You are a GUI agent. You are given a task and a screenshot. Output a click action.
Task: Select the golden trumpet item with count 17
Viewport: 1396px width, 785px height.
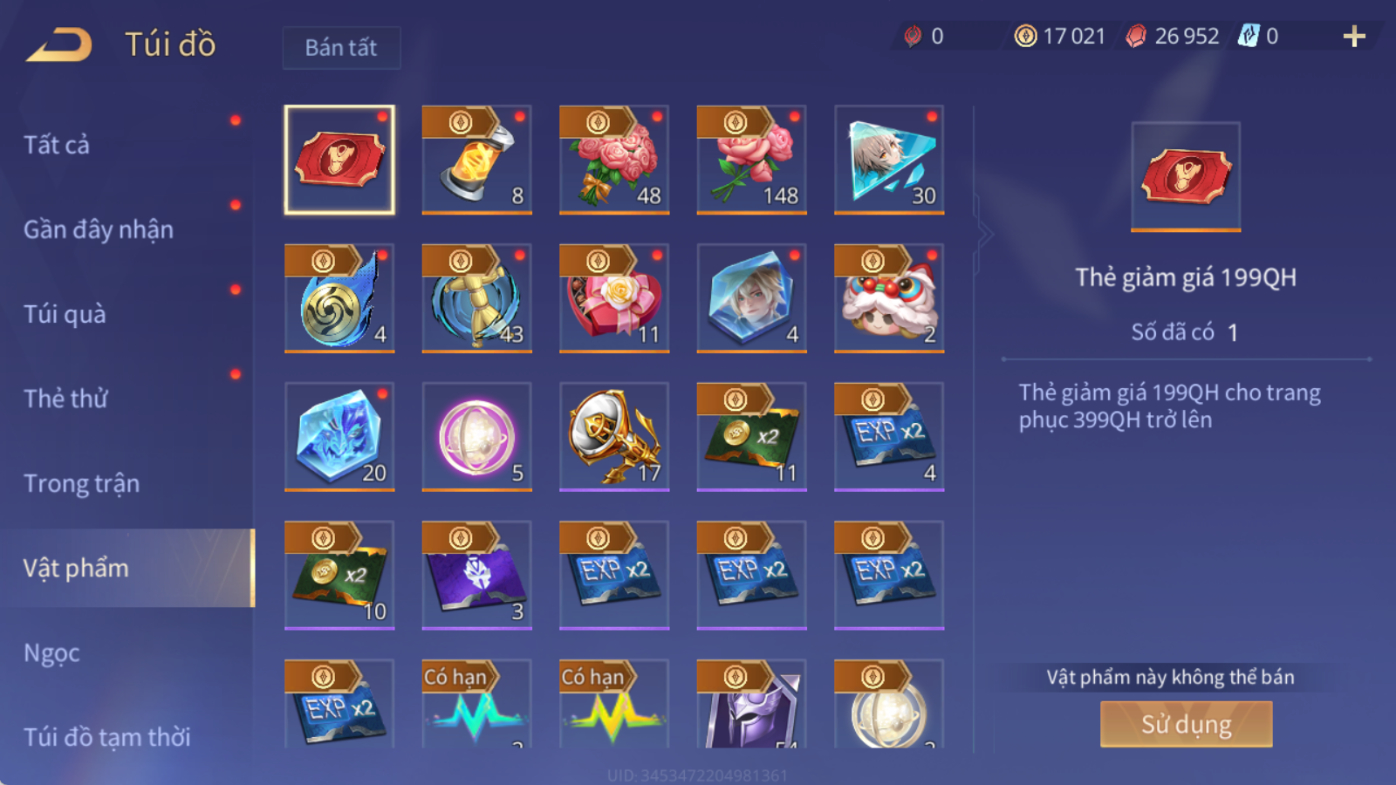pos(614,436)
